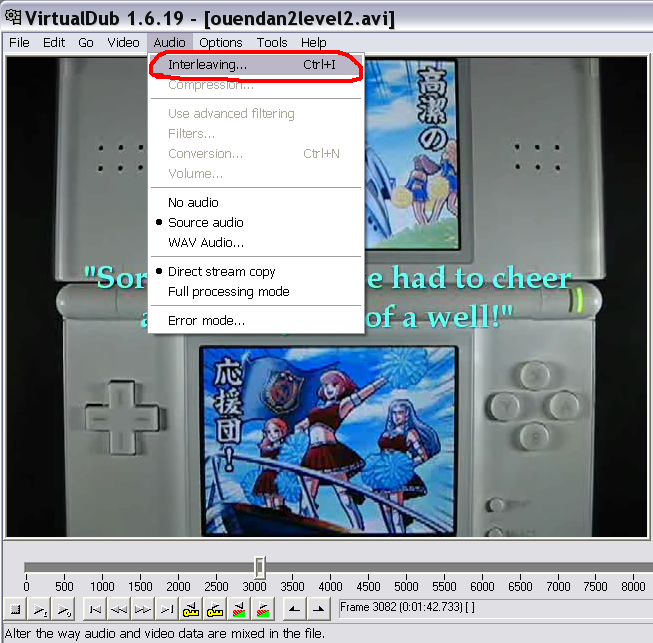Open the Error mode... dialog

(x=256, y=321)
